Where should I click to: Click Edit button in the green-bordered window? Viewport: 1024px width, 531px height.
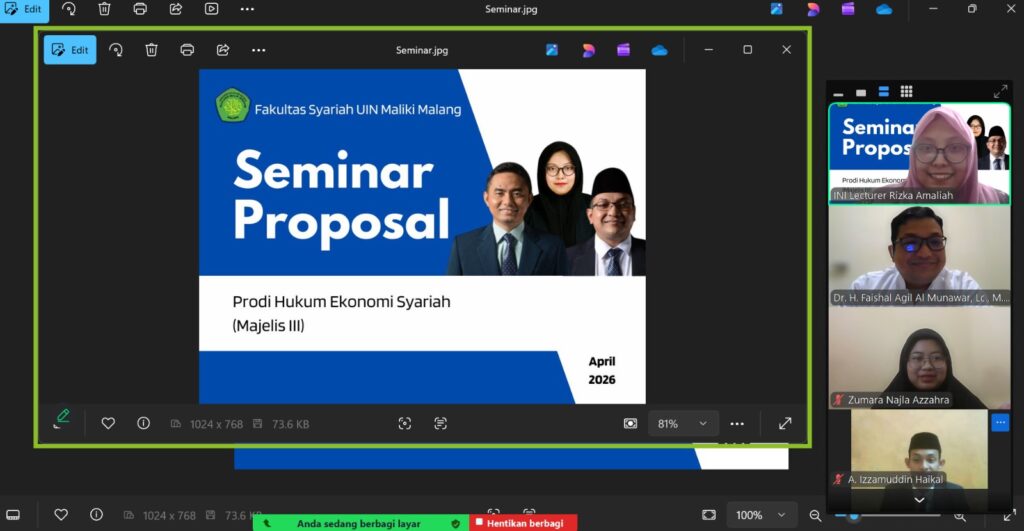[70, 50]
